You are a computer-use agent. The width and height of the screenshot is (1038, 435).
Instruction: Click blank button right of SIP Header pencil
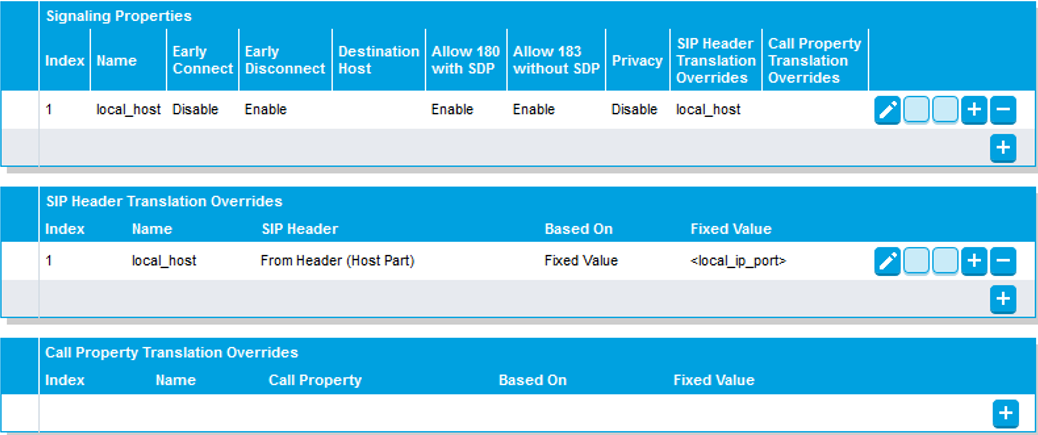pos(917,261)
